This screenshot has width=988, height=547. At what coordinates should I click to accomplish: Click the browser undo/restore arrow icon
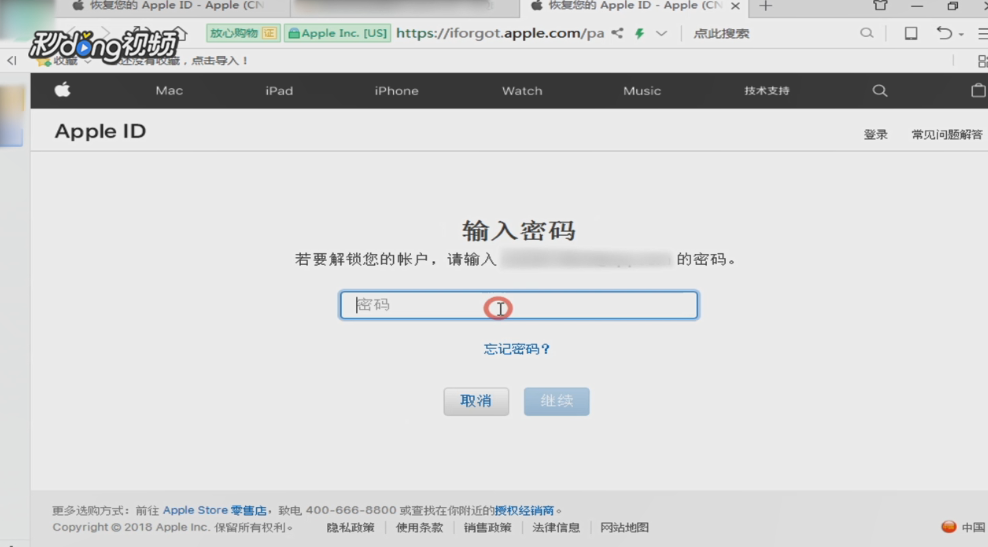(x=944, y=33)
